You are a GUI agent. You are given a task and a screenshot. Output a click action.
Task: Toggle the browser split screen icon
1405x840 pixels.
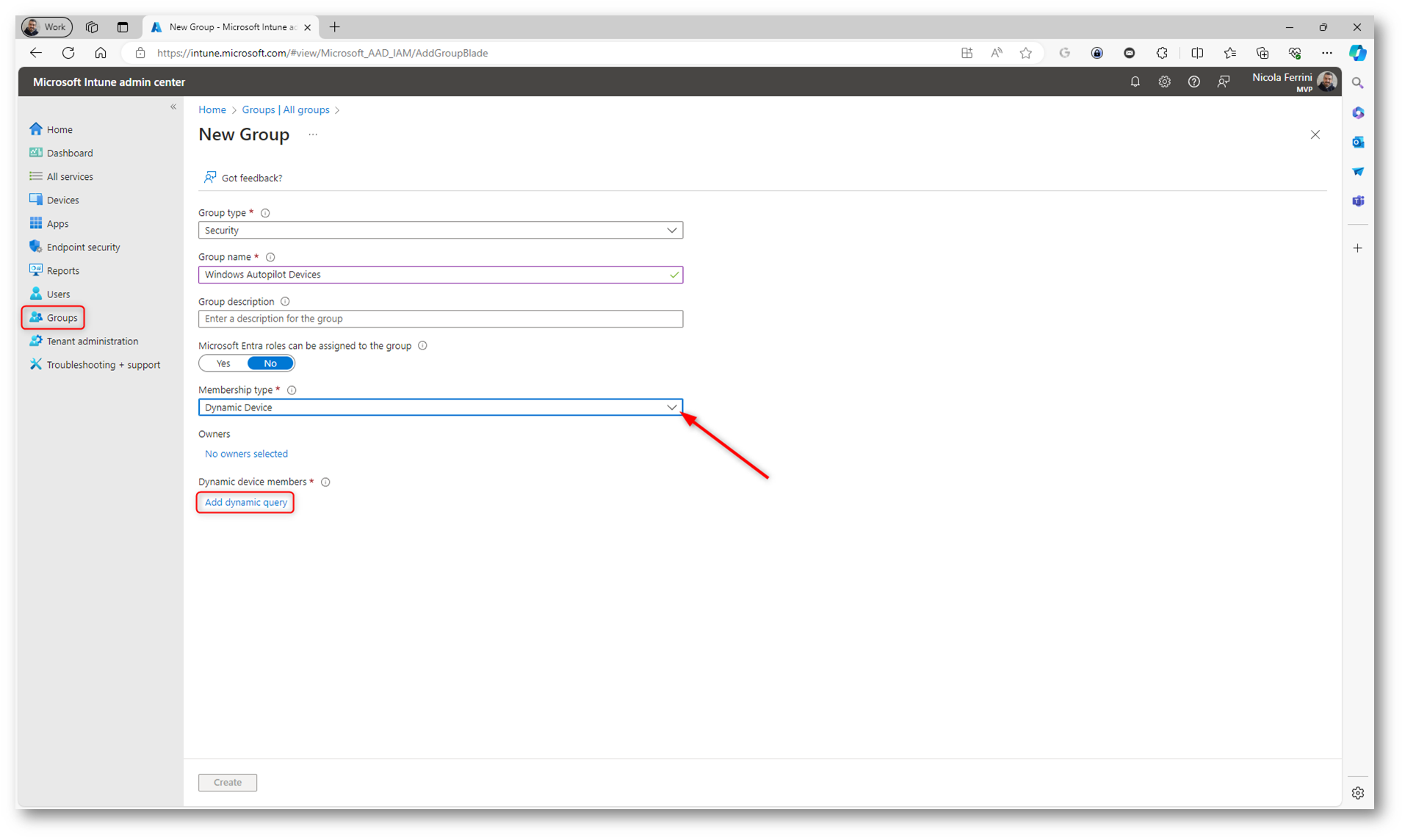(1196, 53)
